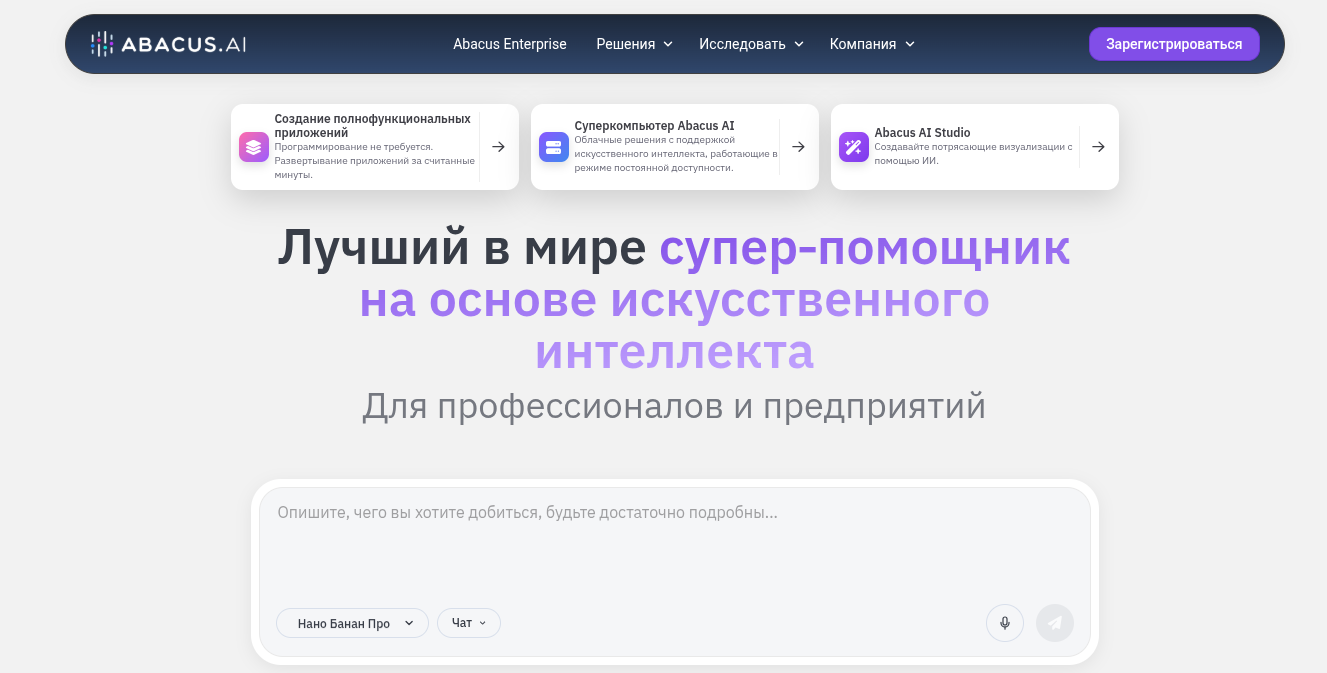Click arrow on Суперкомпьютер Abacus AI card
This screenshot has height=673, width=1327.
[x=798, y=147]
